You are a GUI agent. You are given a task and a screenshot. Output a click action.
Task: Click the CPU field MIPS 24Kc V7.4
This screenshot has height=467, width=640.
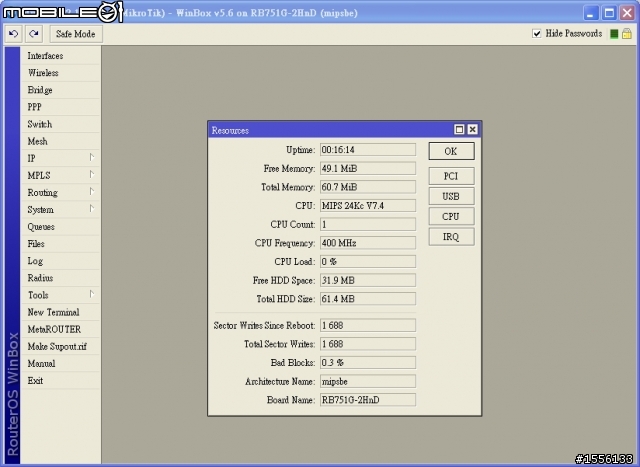[x=368, y=205]
